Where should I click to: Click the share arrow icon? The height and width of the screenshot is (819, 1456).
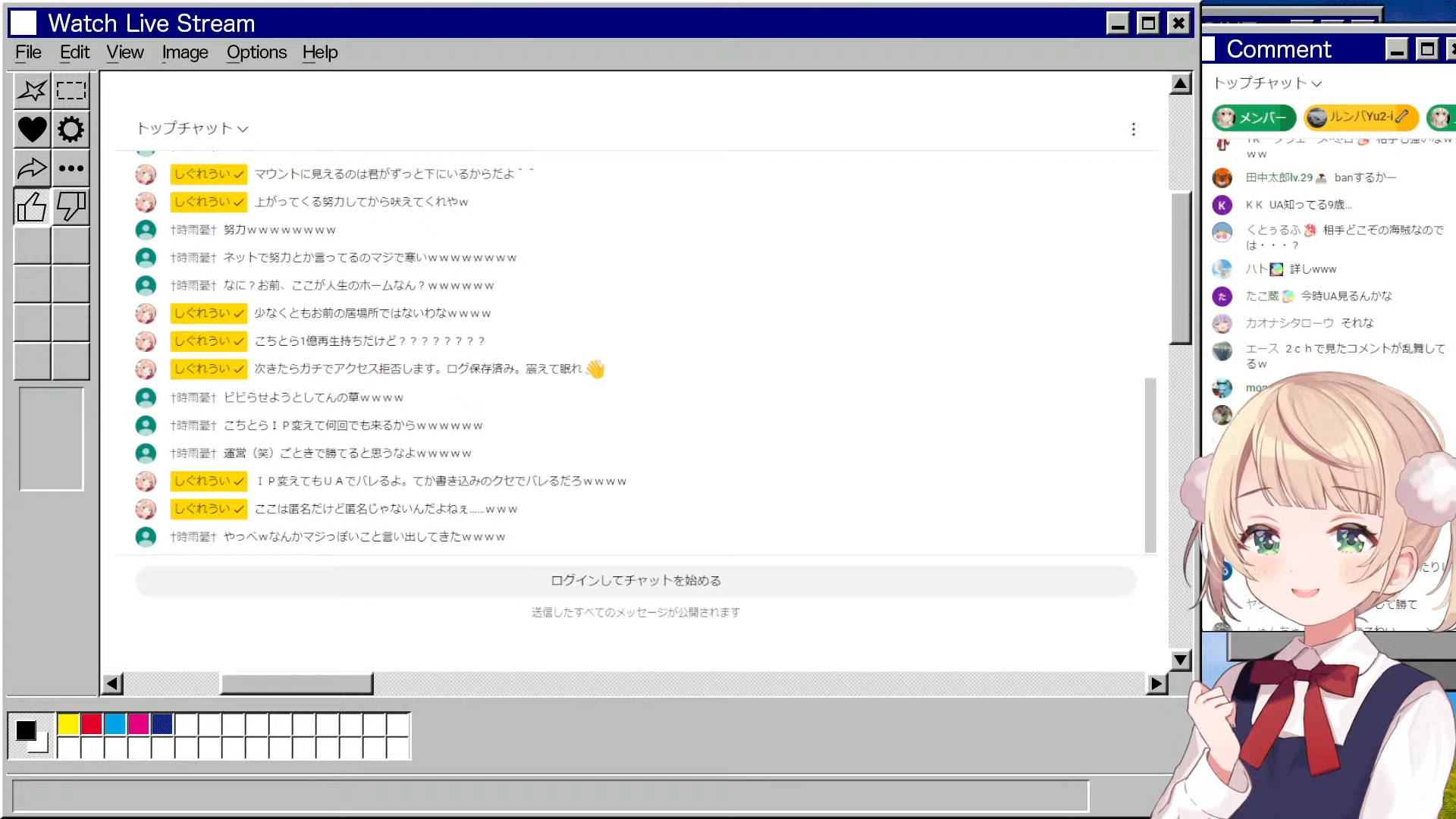click(32, 168)
